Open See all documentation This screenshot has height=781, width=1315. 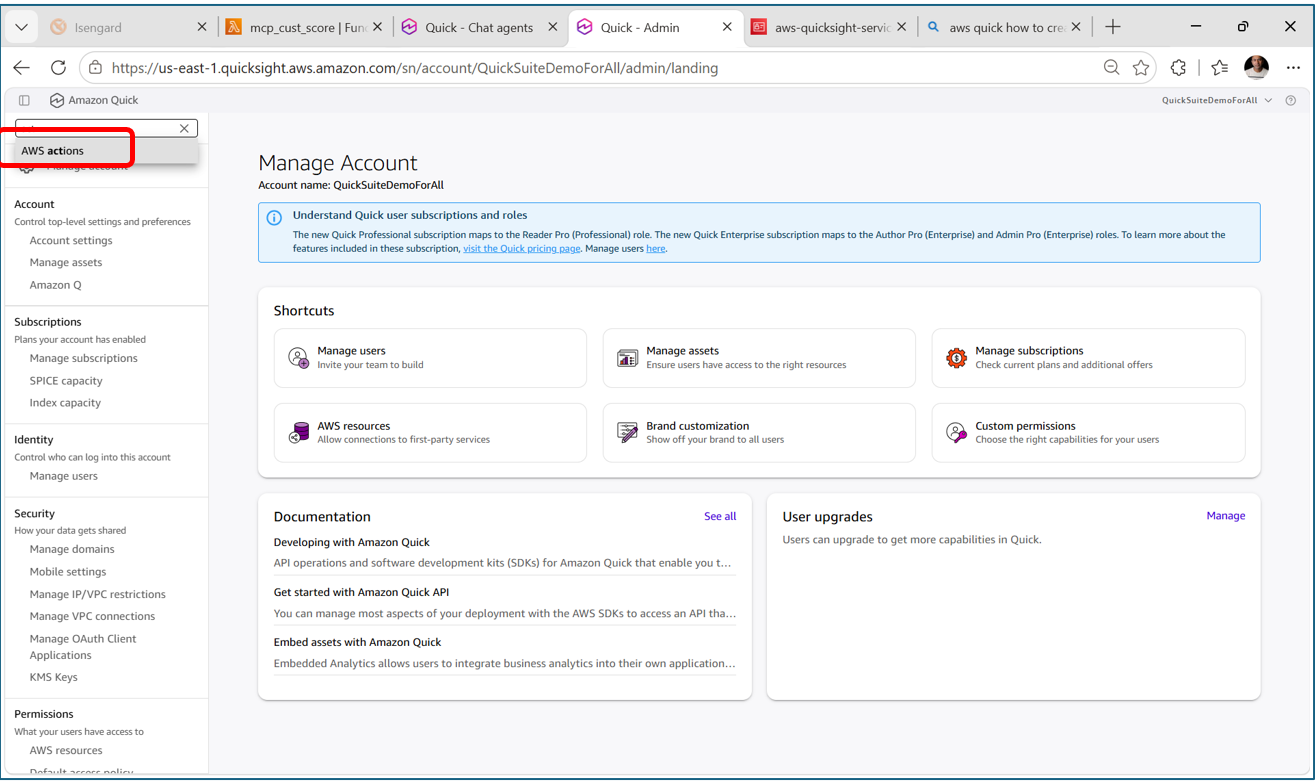pyautogui.click(x=720, y=516)
